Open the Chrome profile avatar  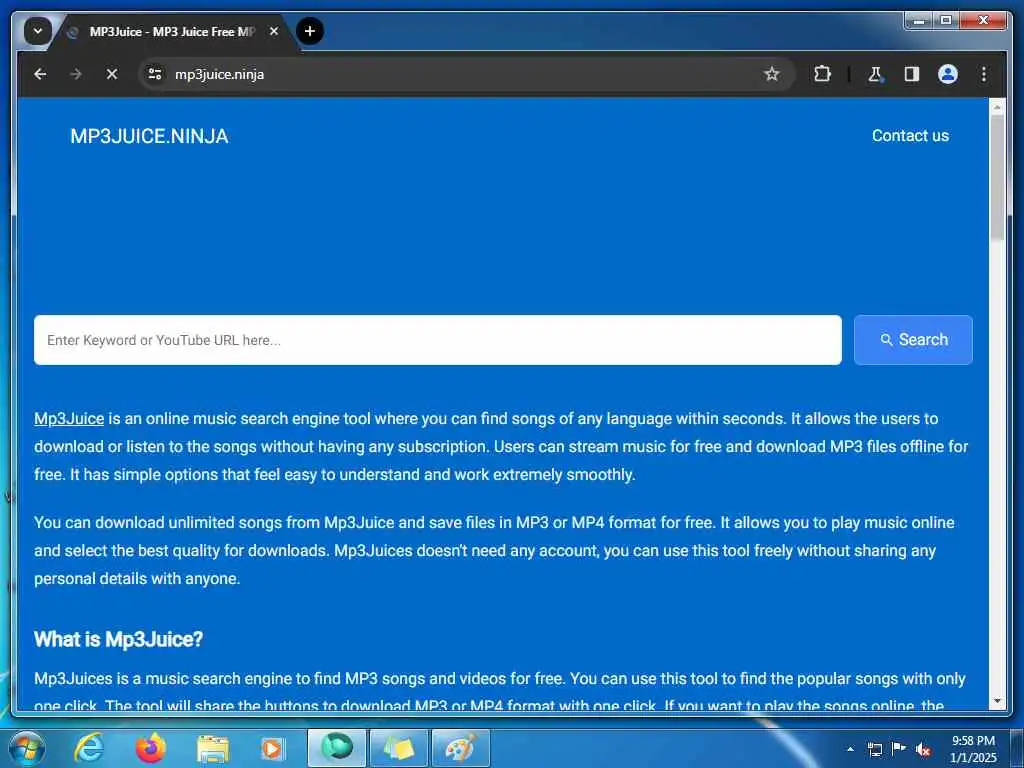click(x=948, y=74)
